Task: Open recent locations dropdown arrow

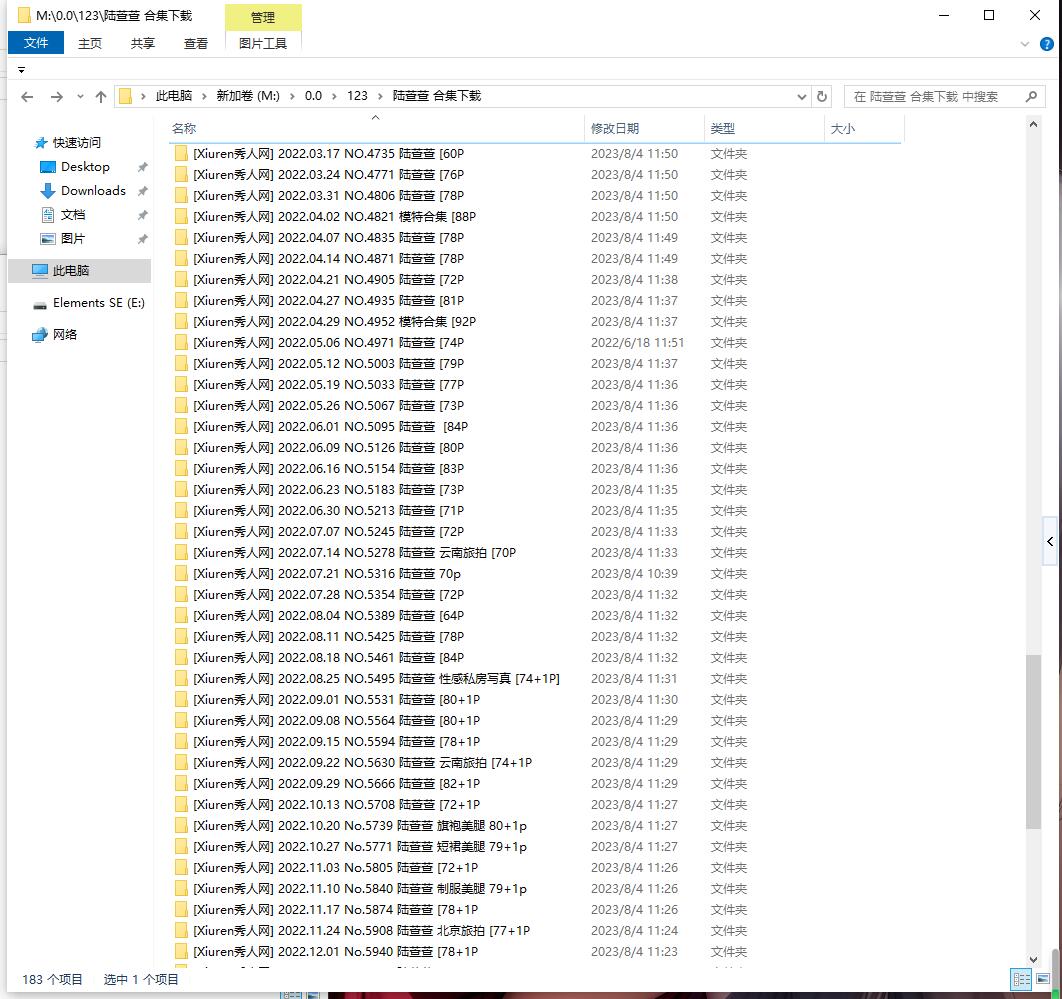Action: 80,97
